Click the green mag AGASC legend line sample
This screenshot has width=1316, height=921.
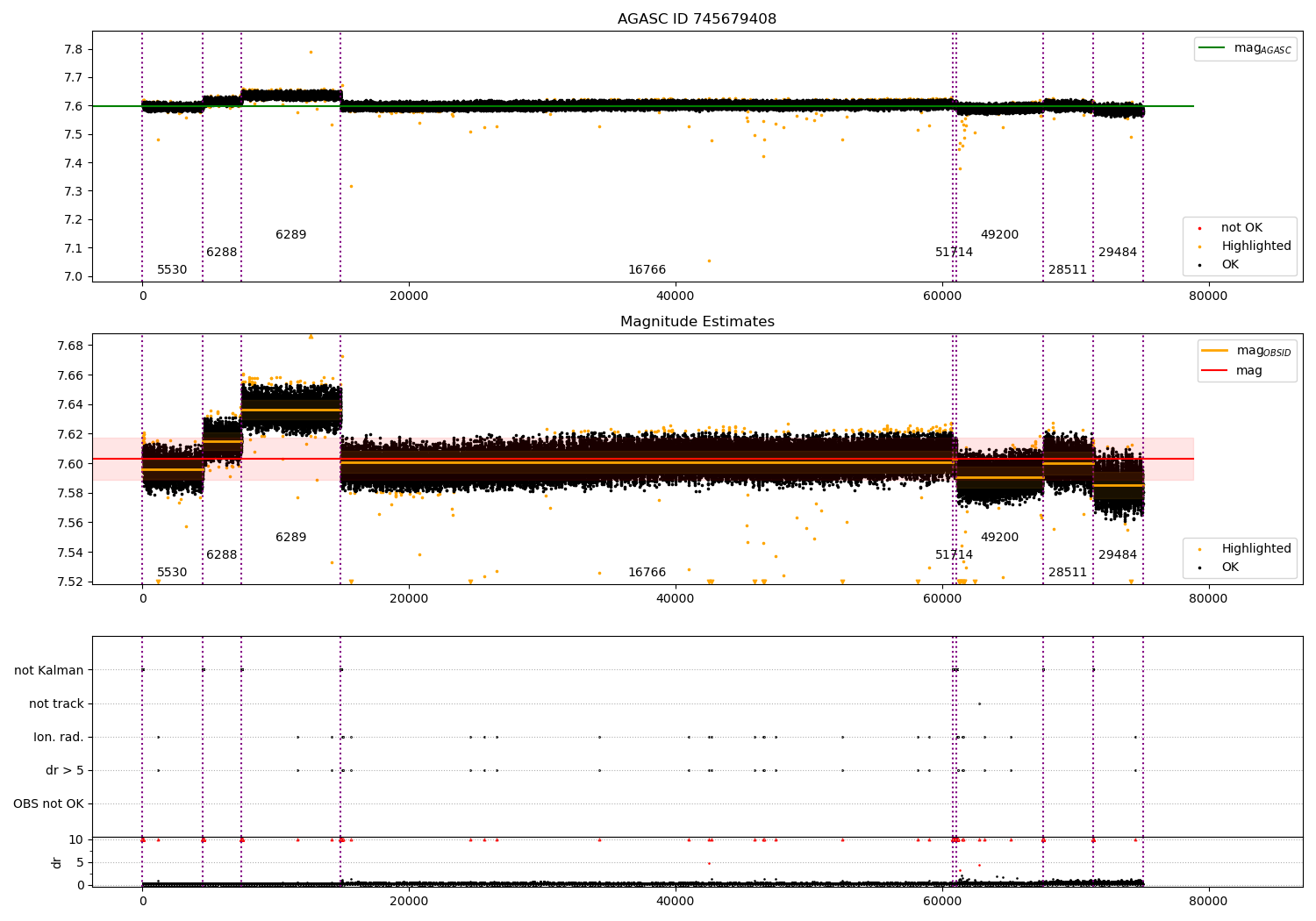(x=1212, y=48)
